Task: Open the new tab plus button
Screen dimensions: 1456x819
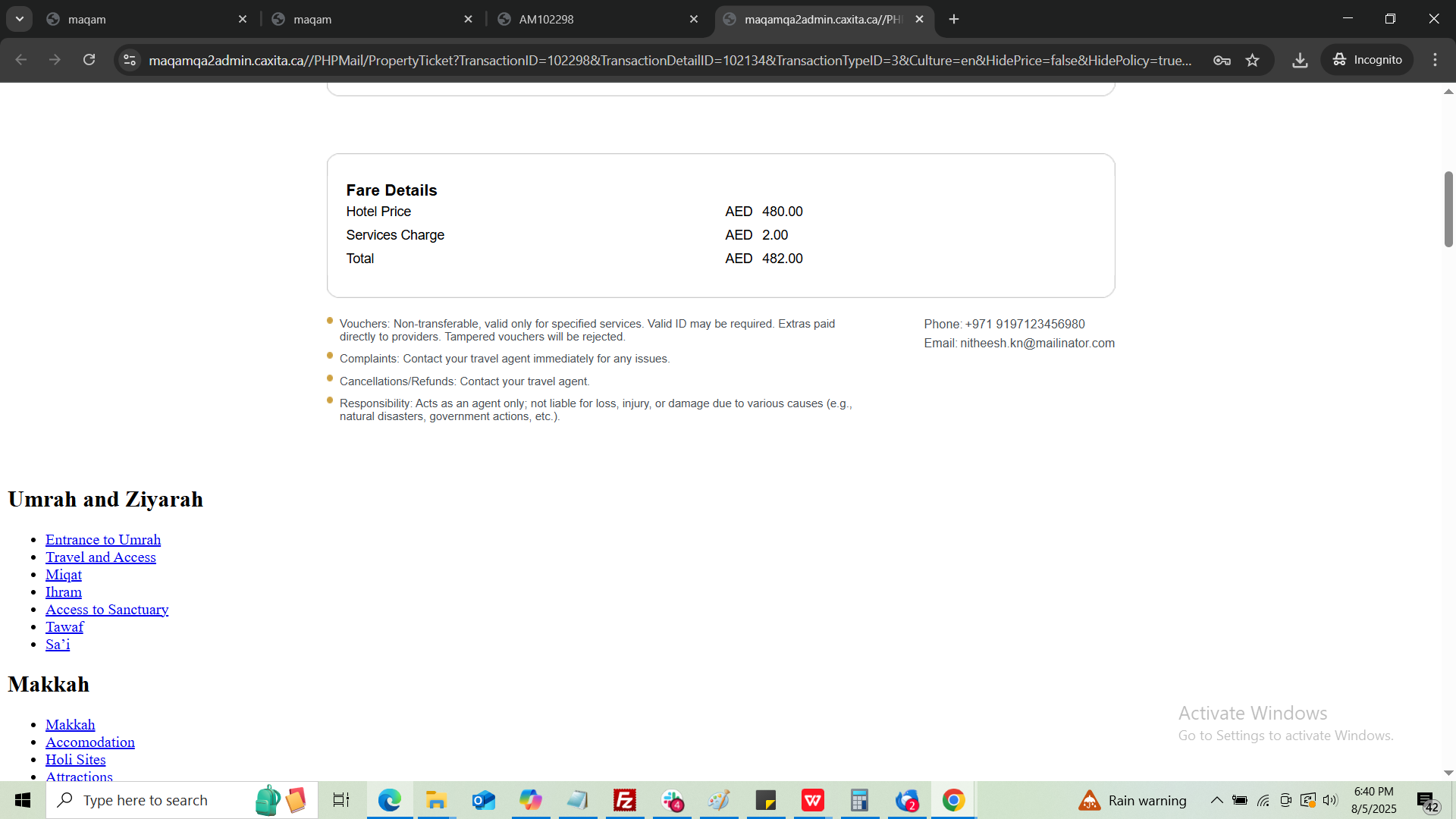Action: (954, 19)
